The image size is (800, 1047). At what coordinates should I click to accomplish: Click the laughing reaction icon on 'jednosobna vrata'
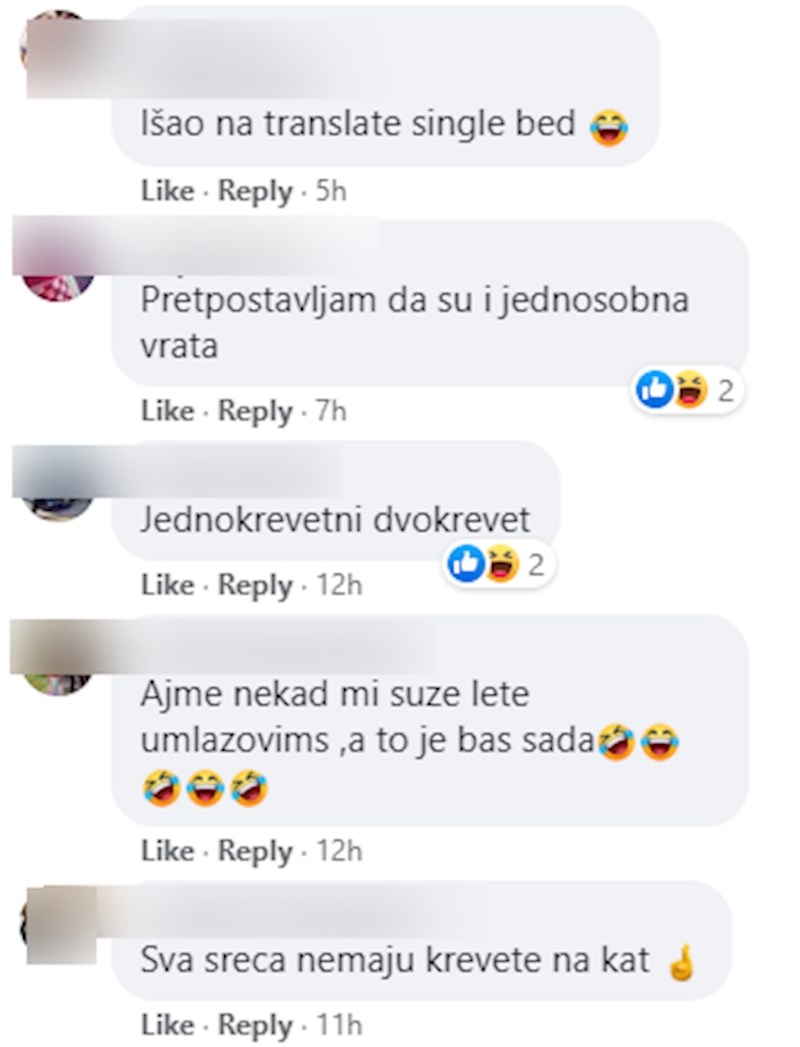(x=690, y=390)
